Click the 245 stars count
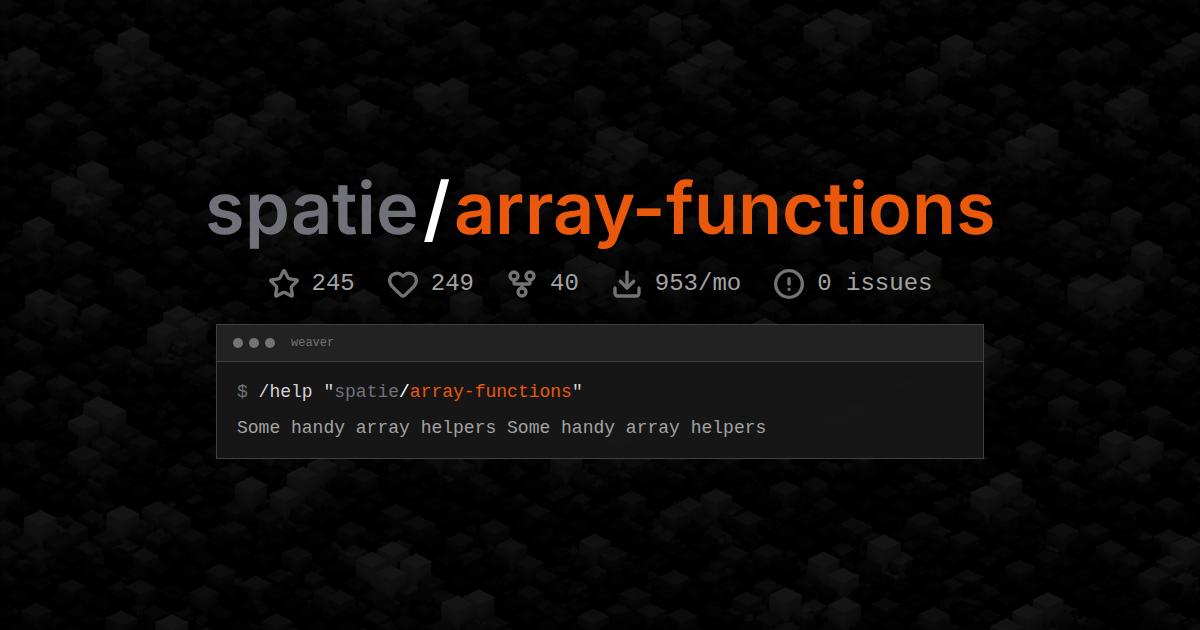The width and height of the screenshot is (1200, 630). [x=334, y=283]
